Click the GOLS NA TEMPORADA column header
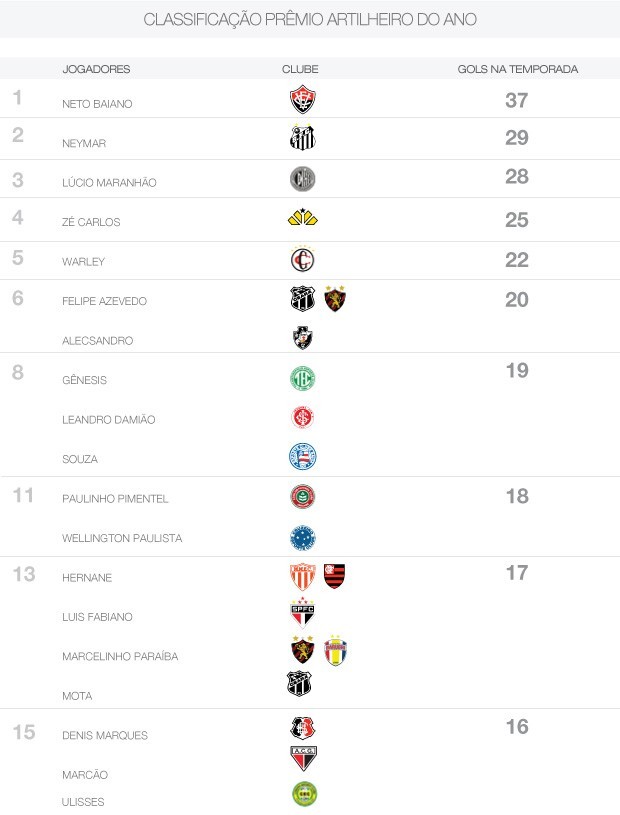The height and width of the screenshot is (815, 620). coord(517,69)
